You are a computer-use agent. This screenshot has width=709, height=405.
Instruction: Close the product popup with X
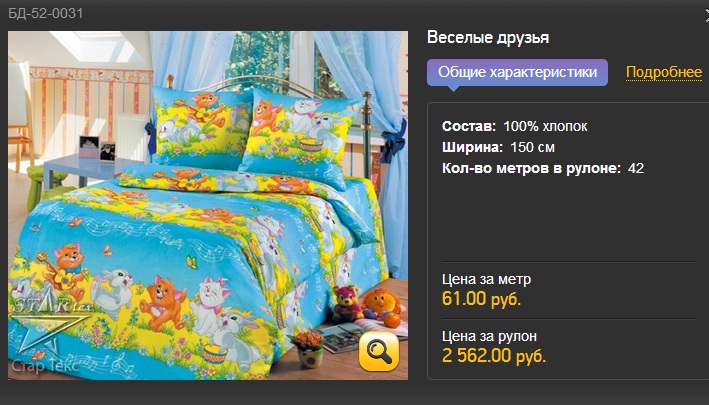[x=706, y=17]
